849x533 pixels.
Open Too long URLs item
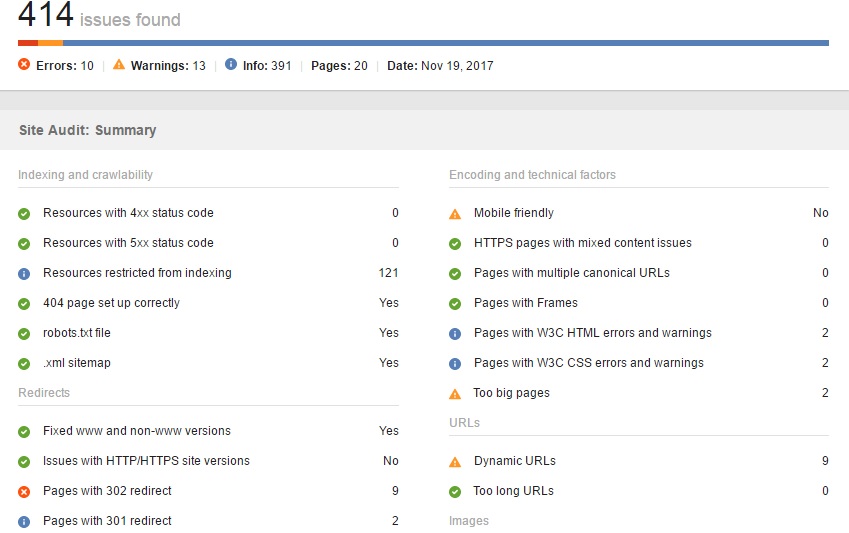513,491
